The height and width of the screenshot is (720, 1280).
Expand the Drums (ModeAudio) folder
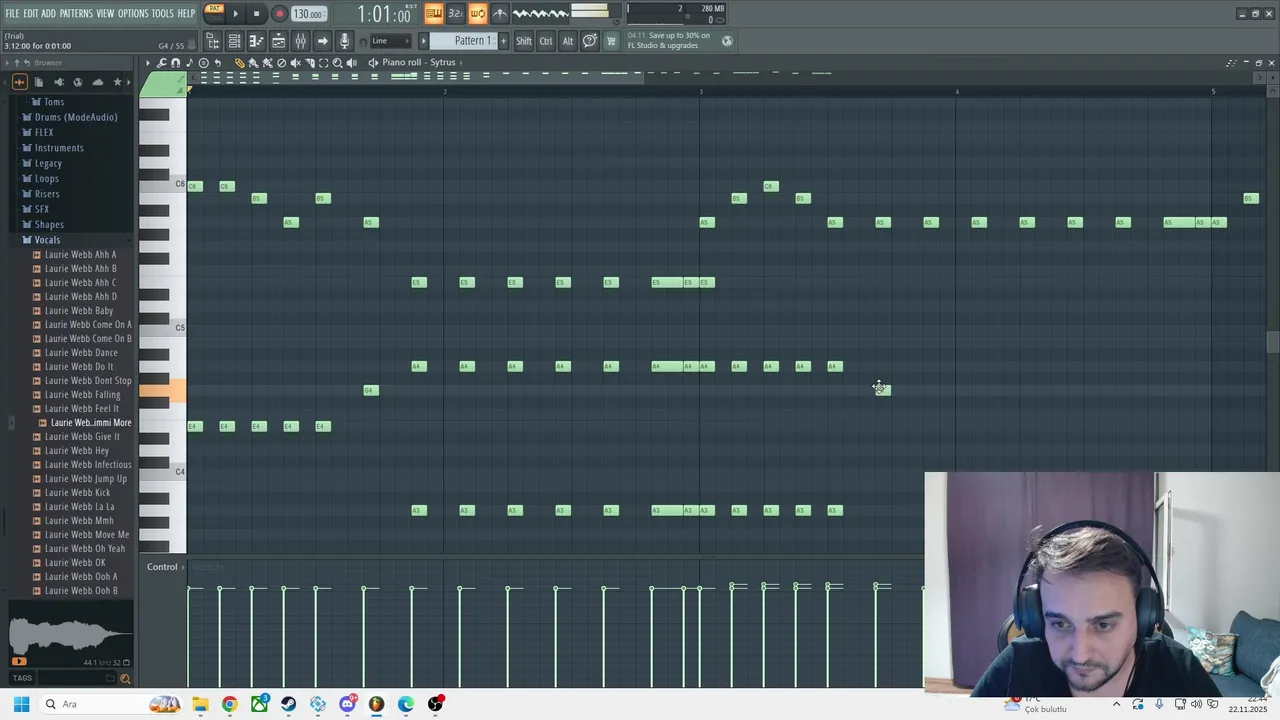pyautogui.click(x=76, y=117)
